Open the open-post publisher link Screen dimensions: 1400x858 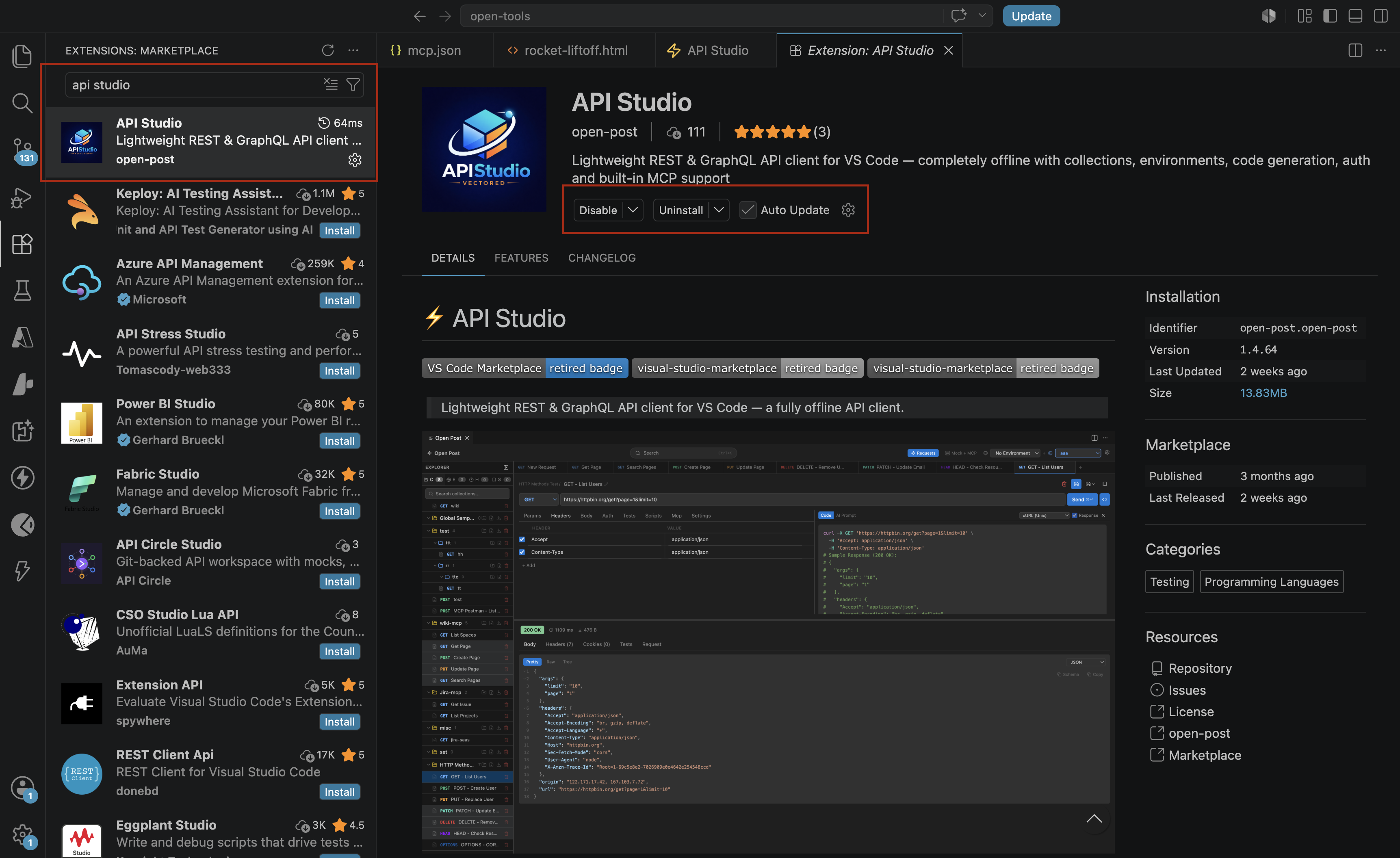605,132
